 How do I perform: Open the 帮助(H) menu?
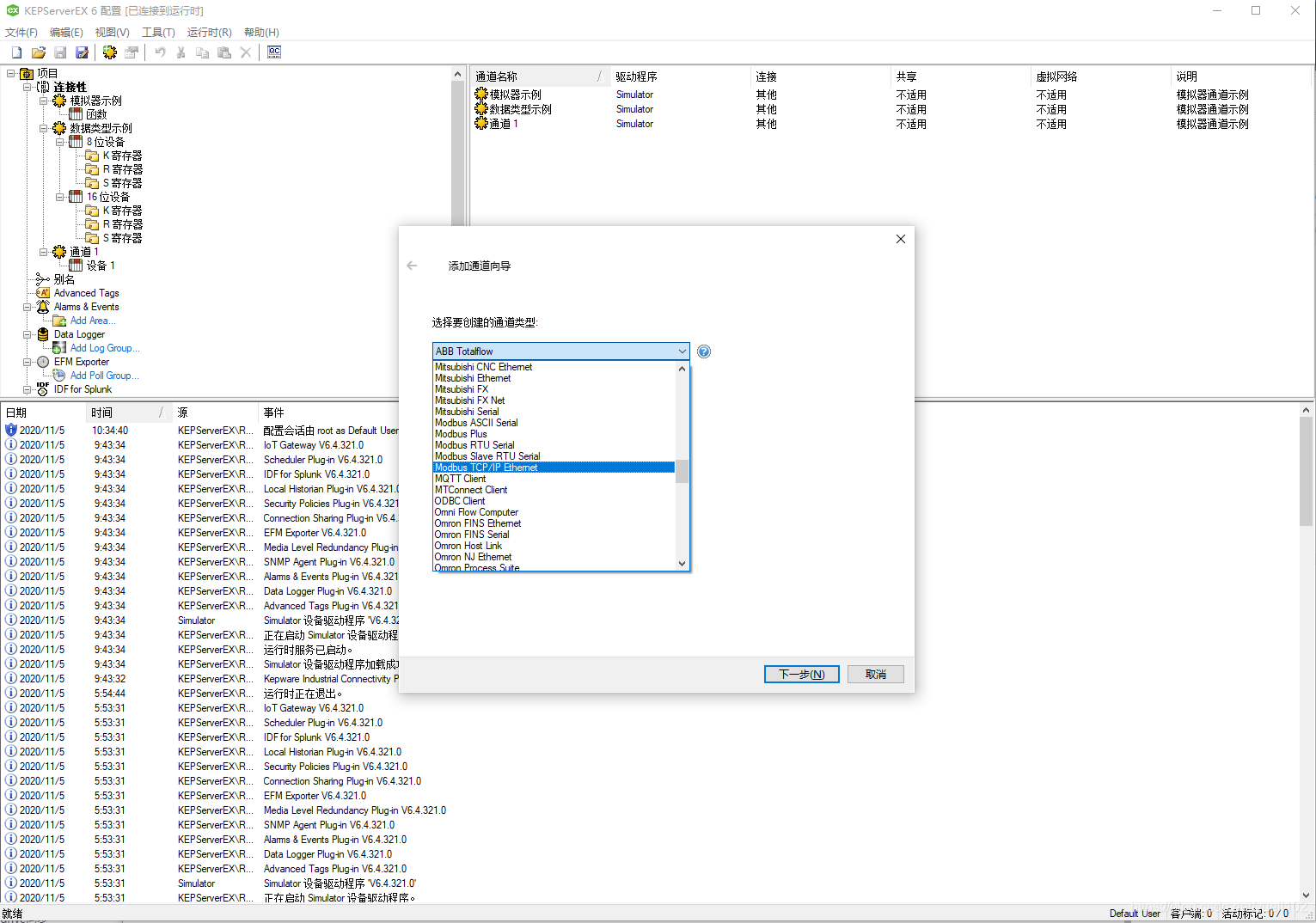point(261,32)
